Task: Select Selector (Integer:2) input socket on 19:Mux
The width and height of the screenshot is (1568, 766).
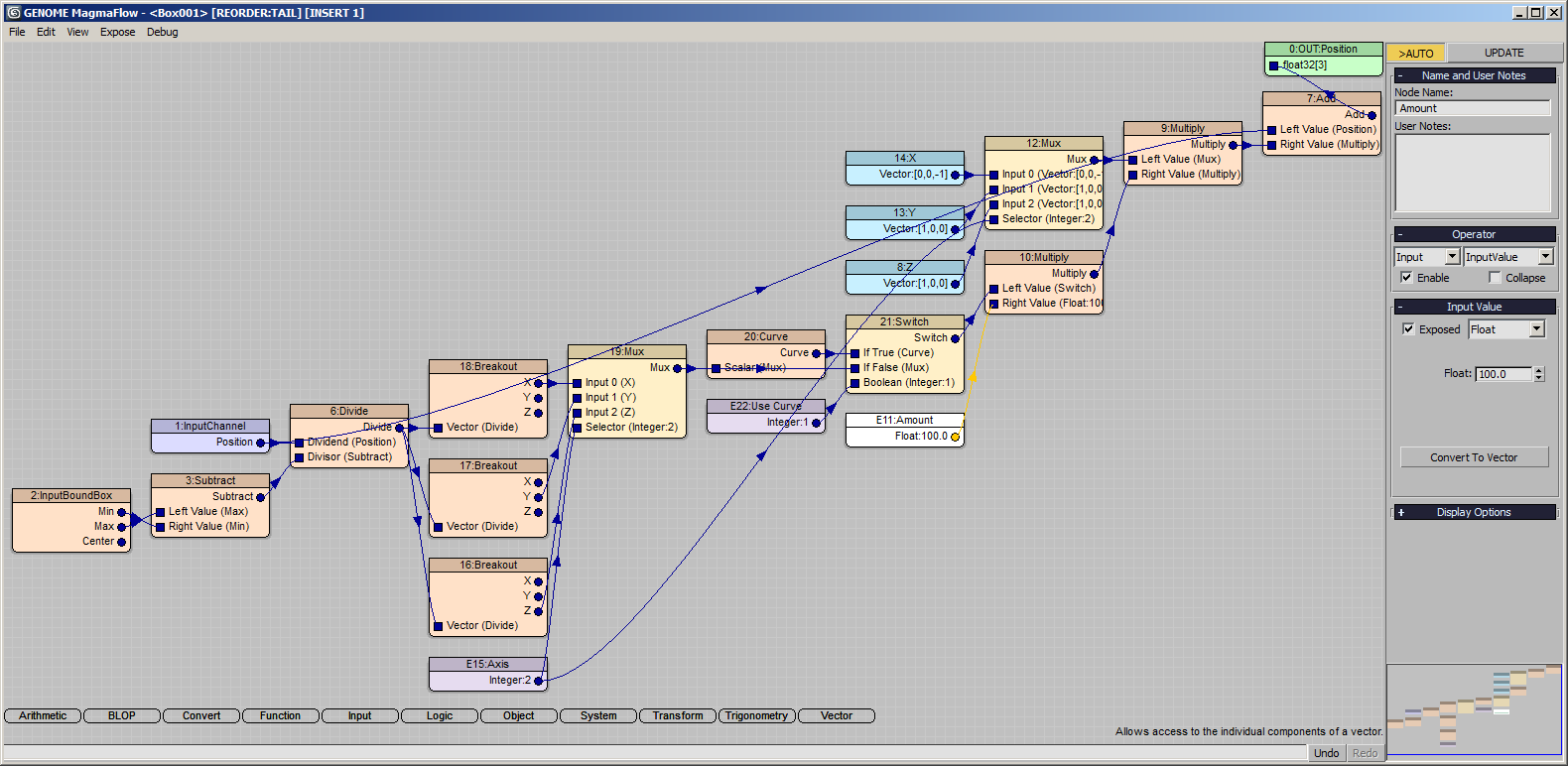Action: [577, 428]
